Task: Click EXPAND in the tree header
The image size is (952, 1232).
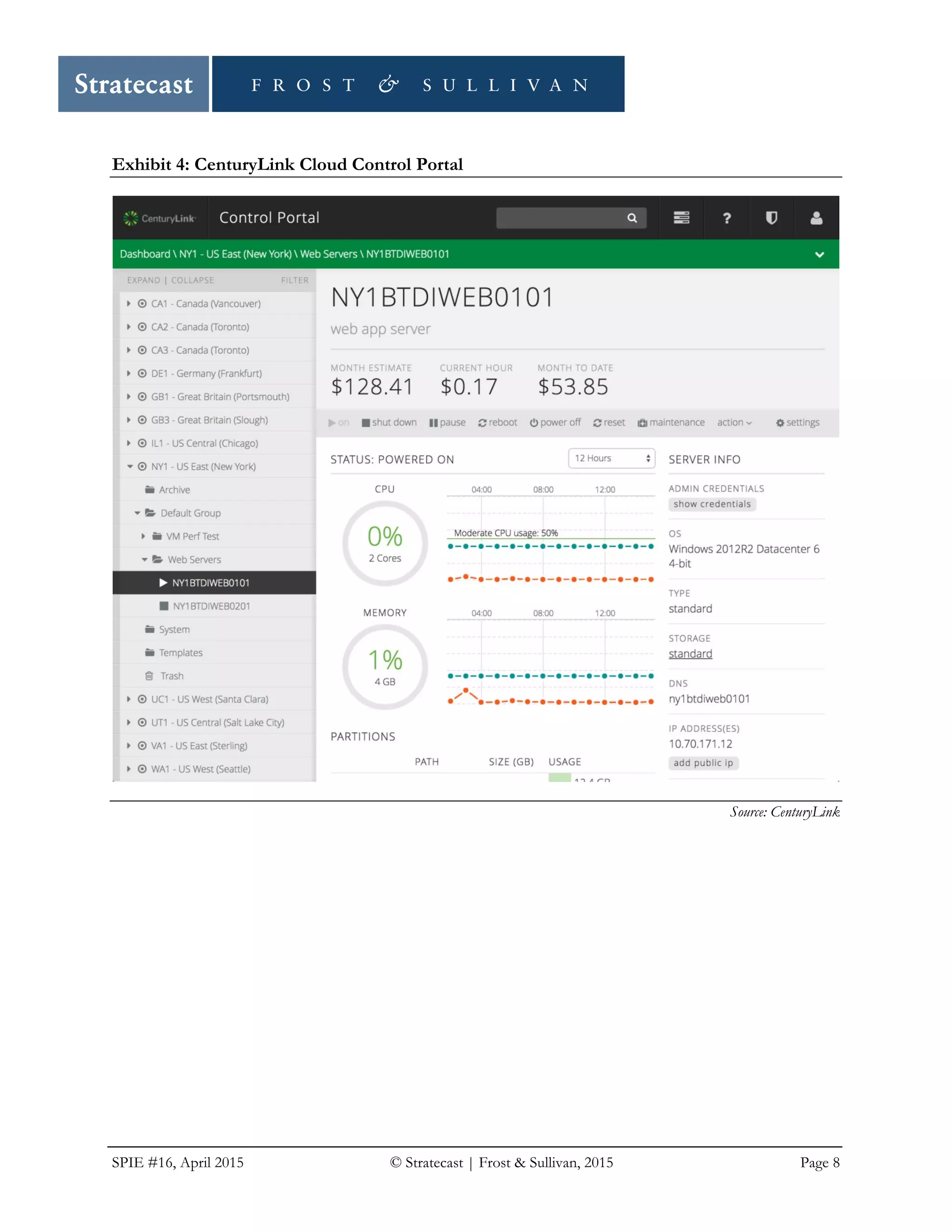Action: coord(143,280)
